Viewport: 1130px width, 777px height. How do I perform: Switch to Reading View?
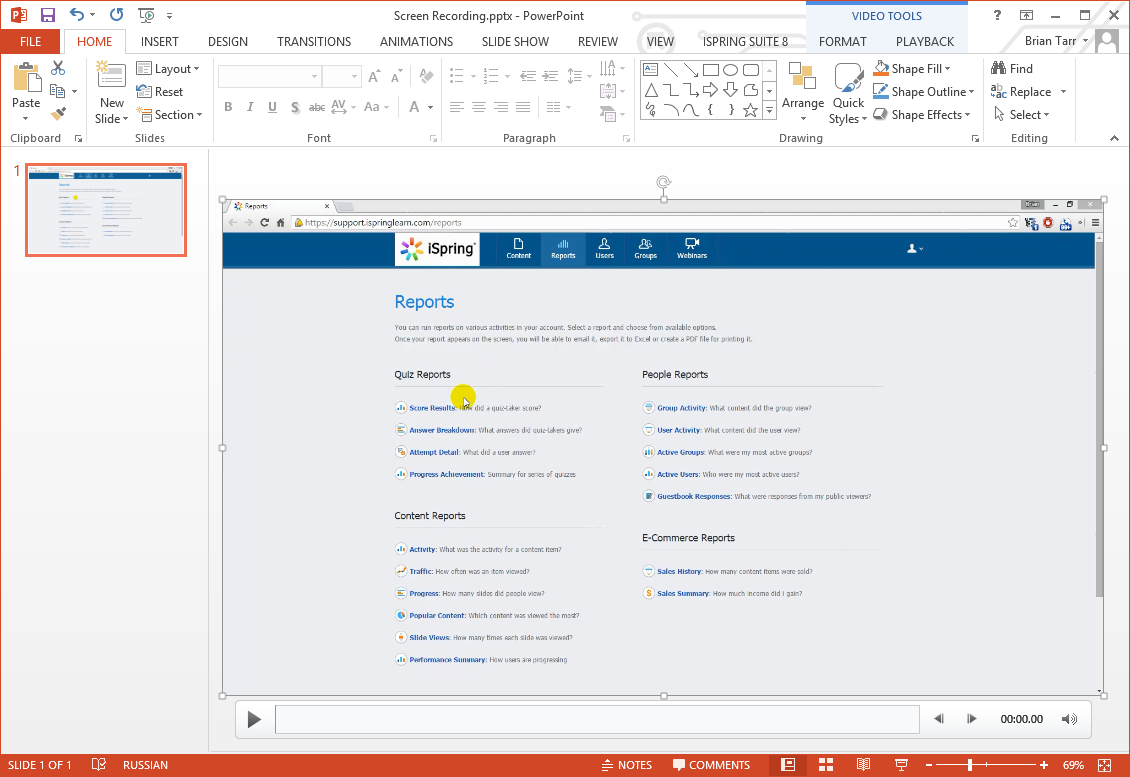tap(863, 765)
